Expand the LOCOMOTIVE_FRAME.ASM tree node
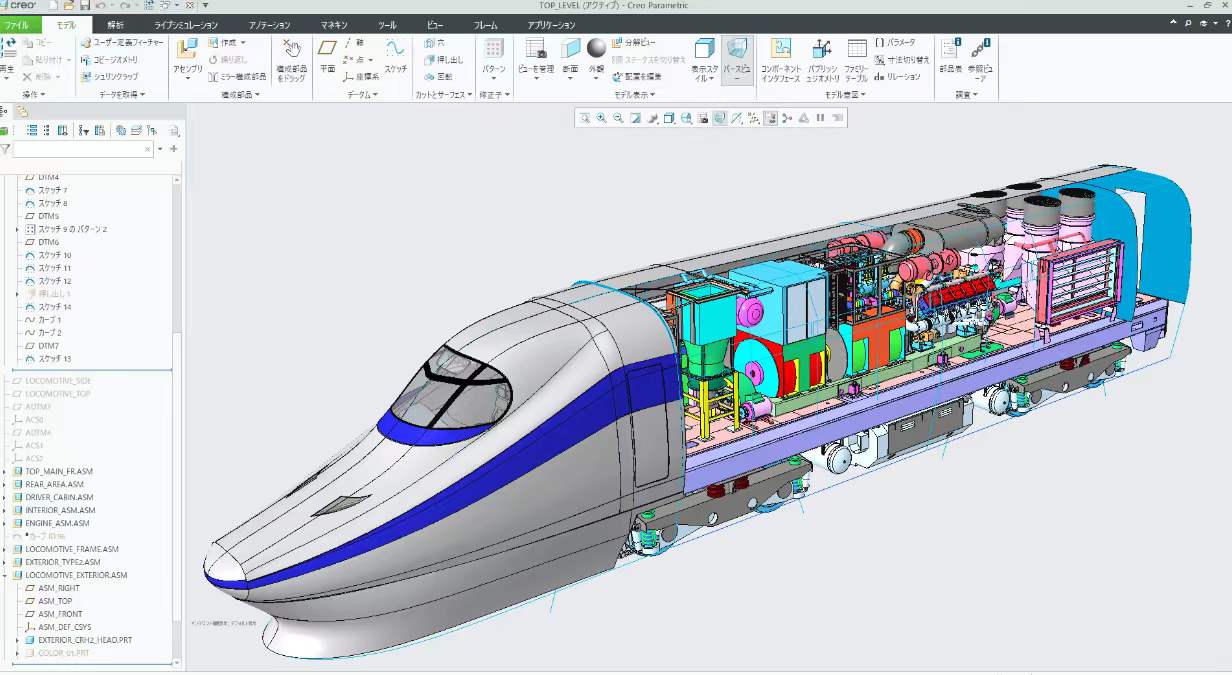This screenshot has width=1232, height=675. pyautogui.click(x=5, y=549)
